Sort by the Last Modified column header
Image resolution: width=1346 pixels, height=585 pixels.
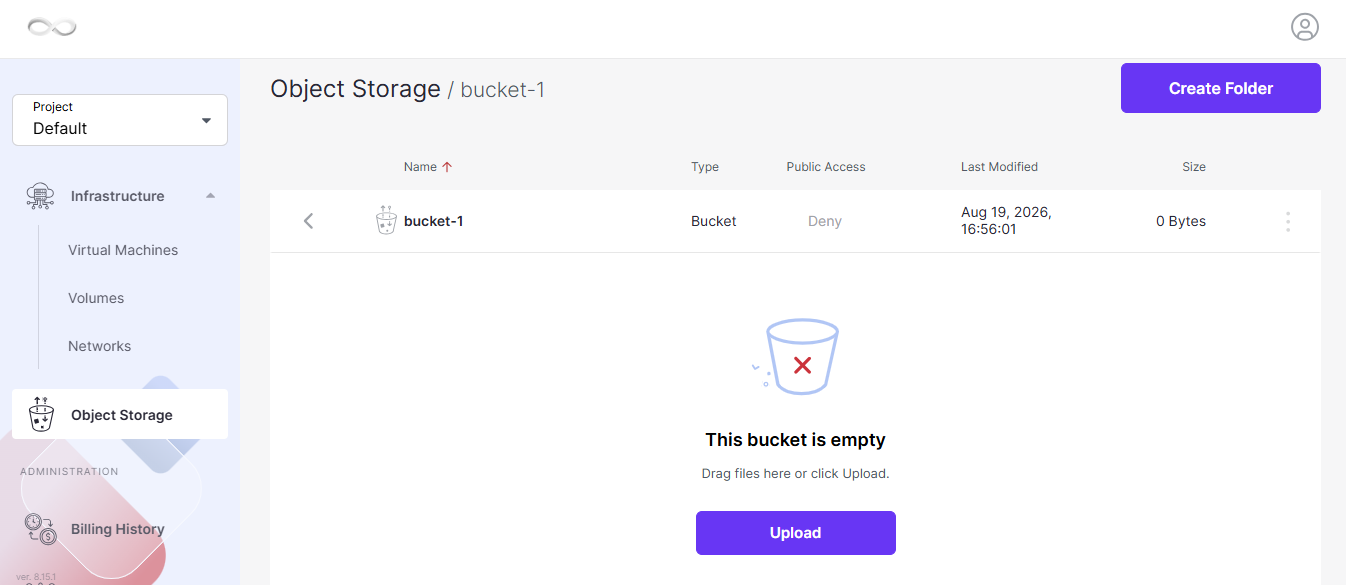click(x=999, y=167)
